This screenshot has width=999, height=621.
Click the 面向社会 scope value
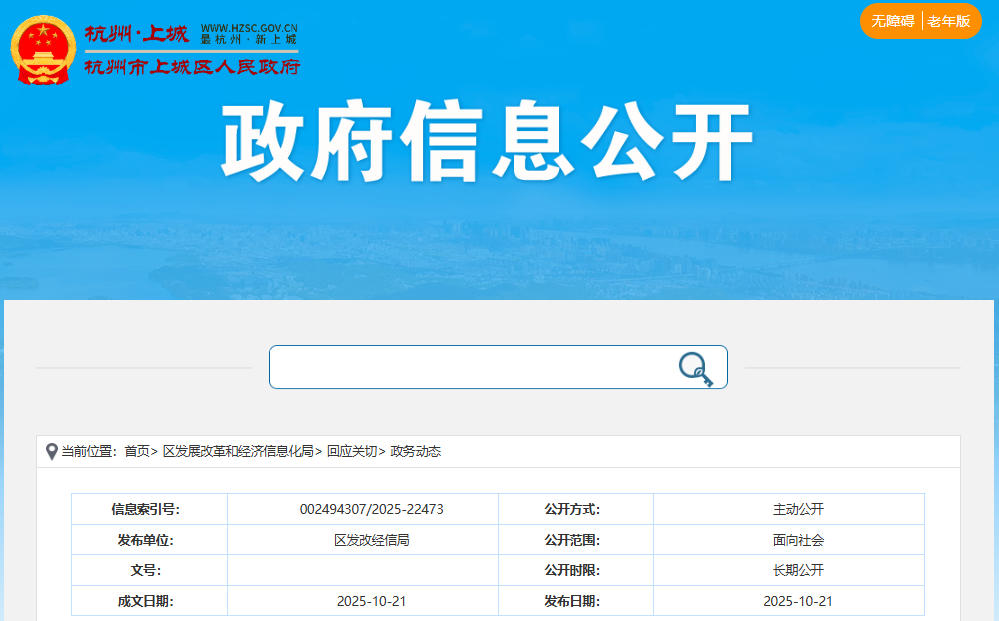pyautogui.click(x=797, y=540)
